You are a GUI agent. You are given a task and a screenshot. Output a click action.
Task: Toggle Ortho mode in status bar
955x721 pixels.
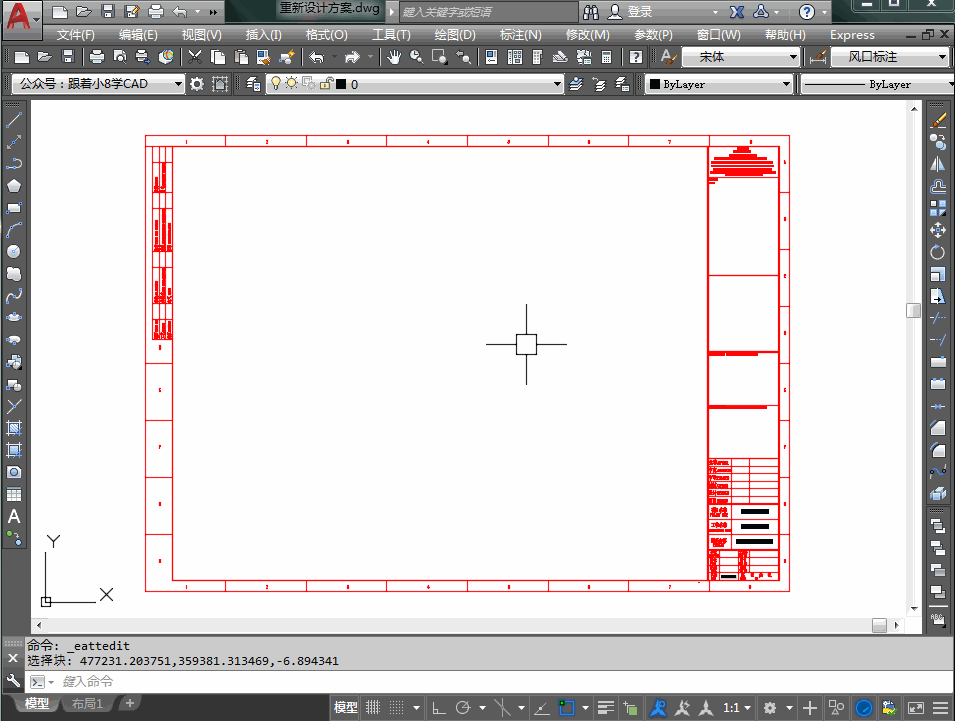(439, 708)
